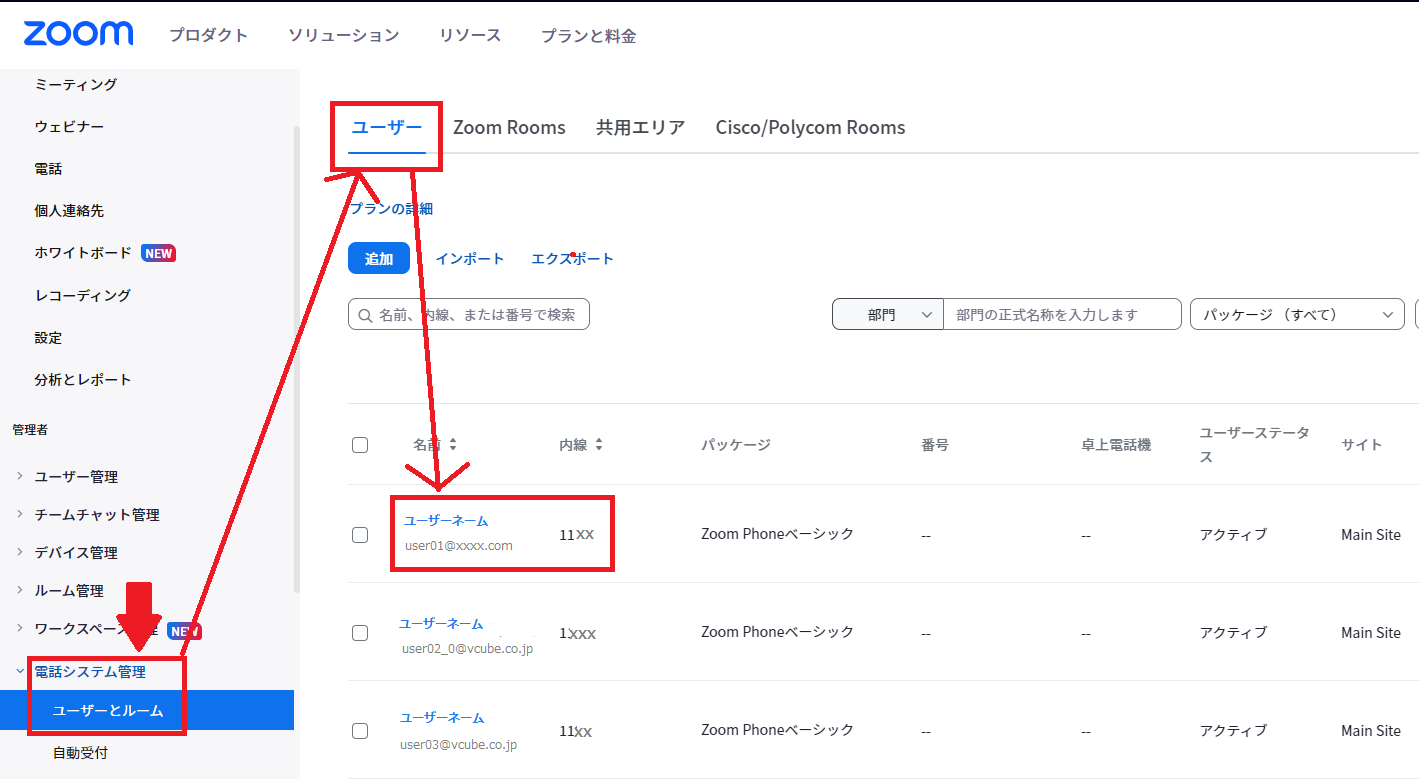Open ミーティング in sidebar
This screenshot has width=1419, height=779.
tap(76, 85)
